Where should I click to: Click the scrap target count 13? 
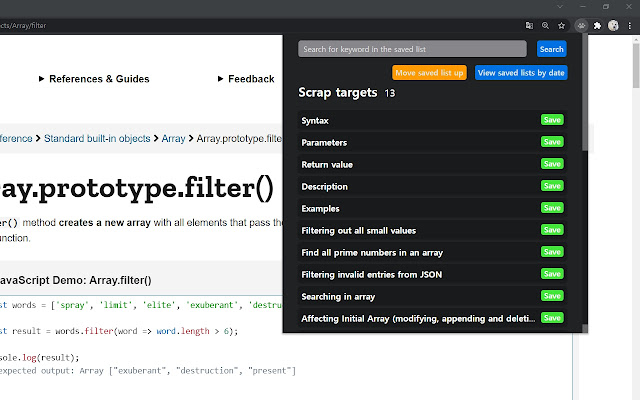click(x=390, y=93)
